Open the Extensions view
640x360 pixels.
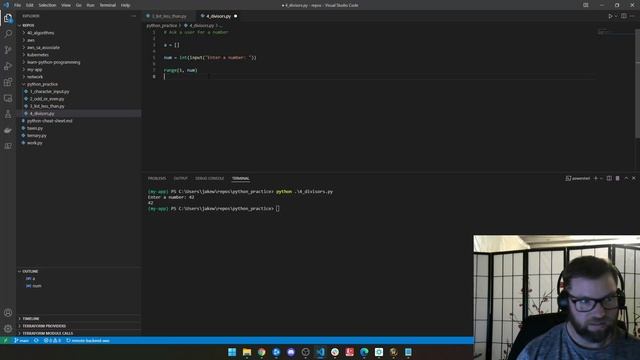coord(8,82)
